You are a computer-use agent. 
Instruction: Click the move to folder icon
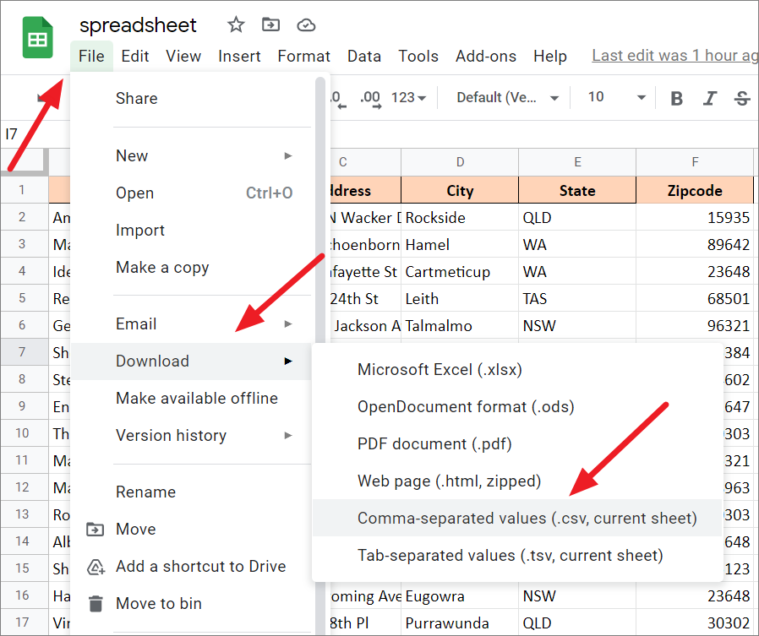(270, 25)
